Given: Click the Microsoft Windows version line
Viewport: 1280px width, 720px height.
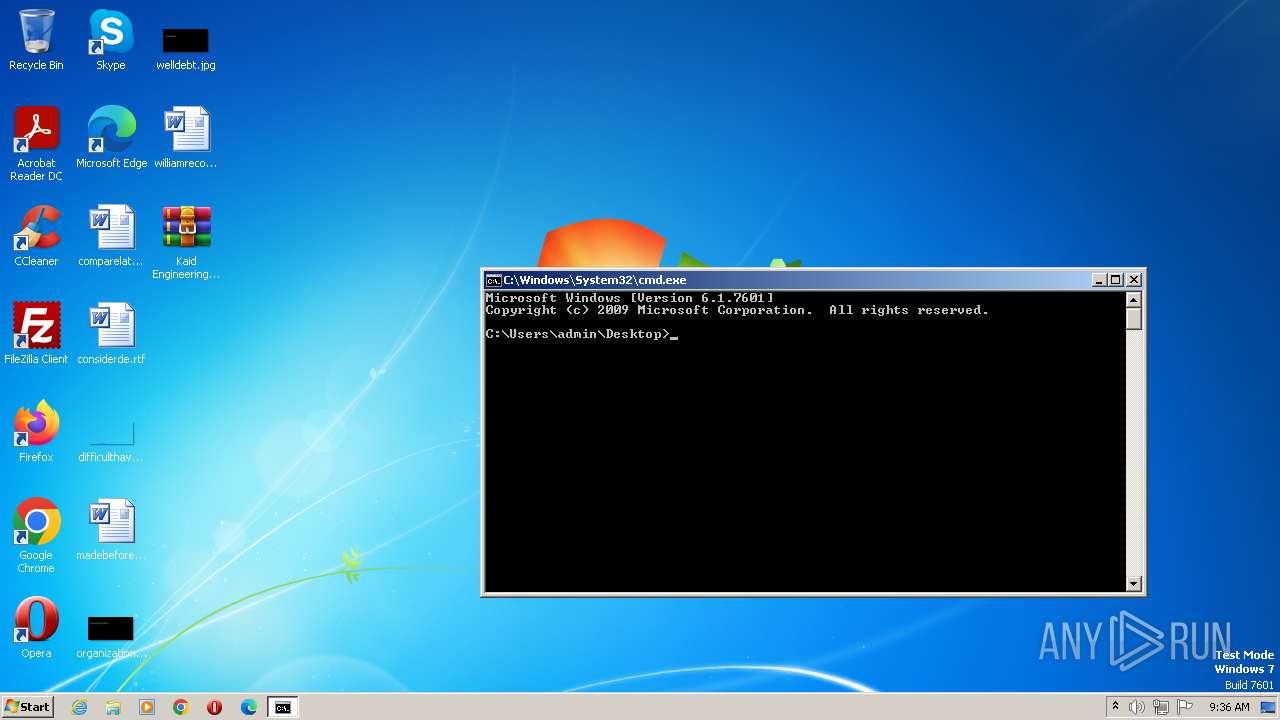Looking at the screenshot, I should [x=630, y=298].
